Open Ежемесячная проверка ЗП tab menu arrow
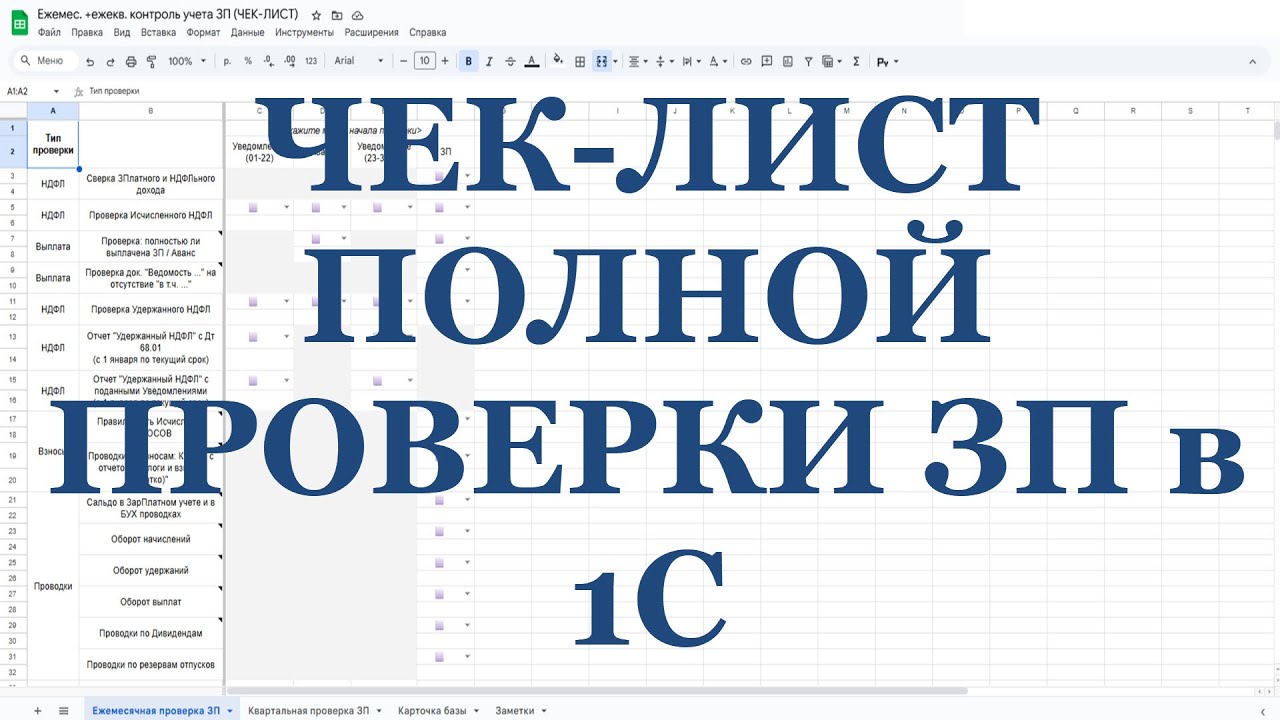This screenshot has width=1280, height=720. 230,711
